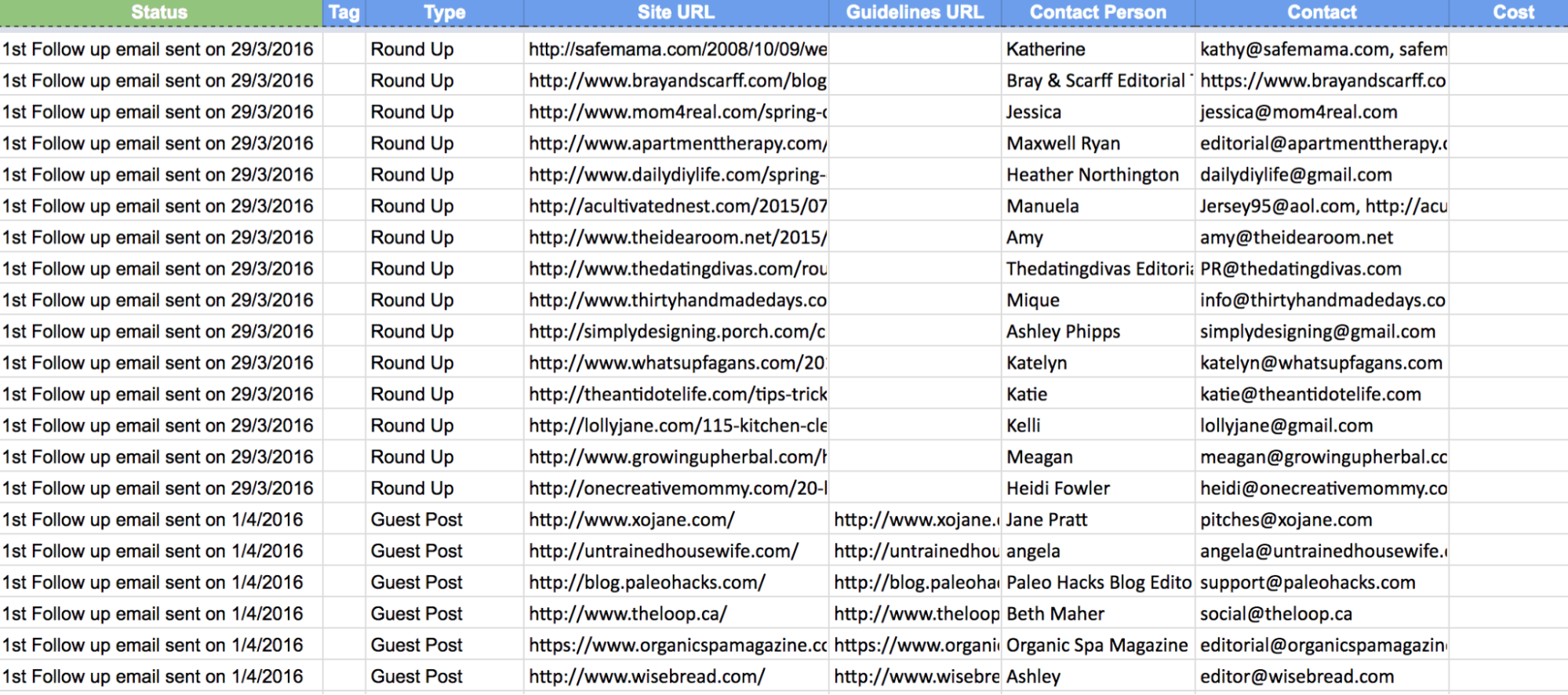Click the blog.paleohacks.com Site URL cell

coord(676,583)
